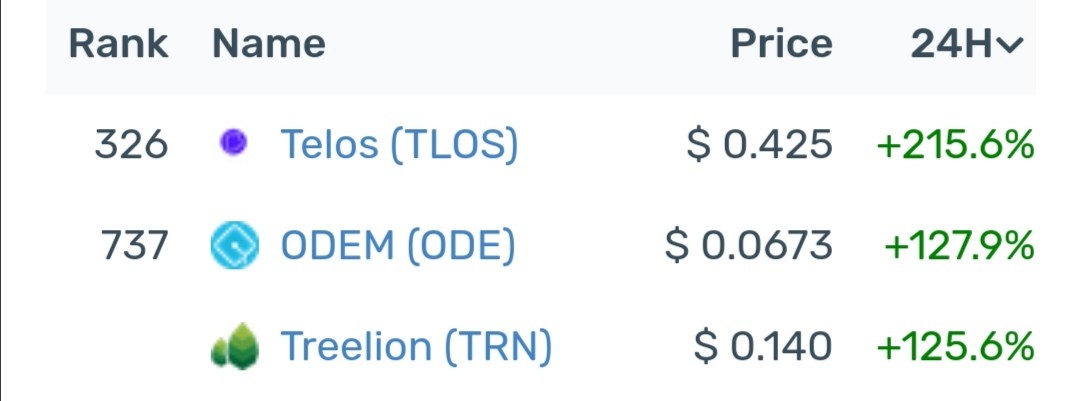Select the Telos price $ 0.425

click(x=759, y=145)
